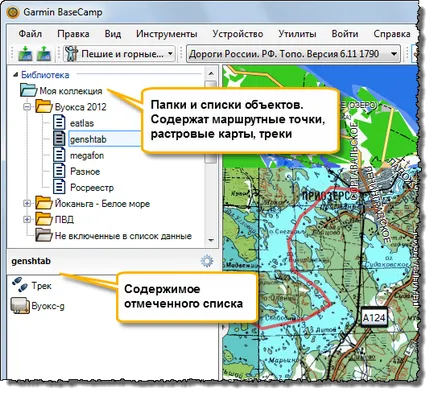This screenshot has height=397, width=434.
Task: Select the Вуокса 2012 folder
Action: (80, 107)
